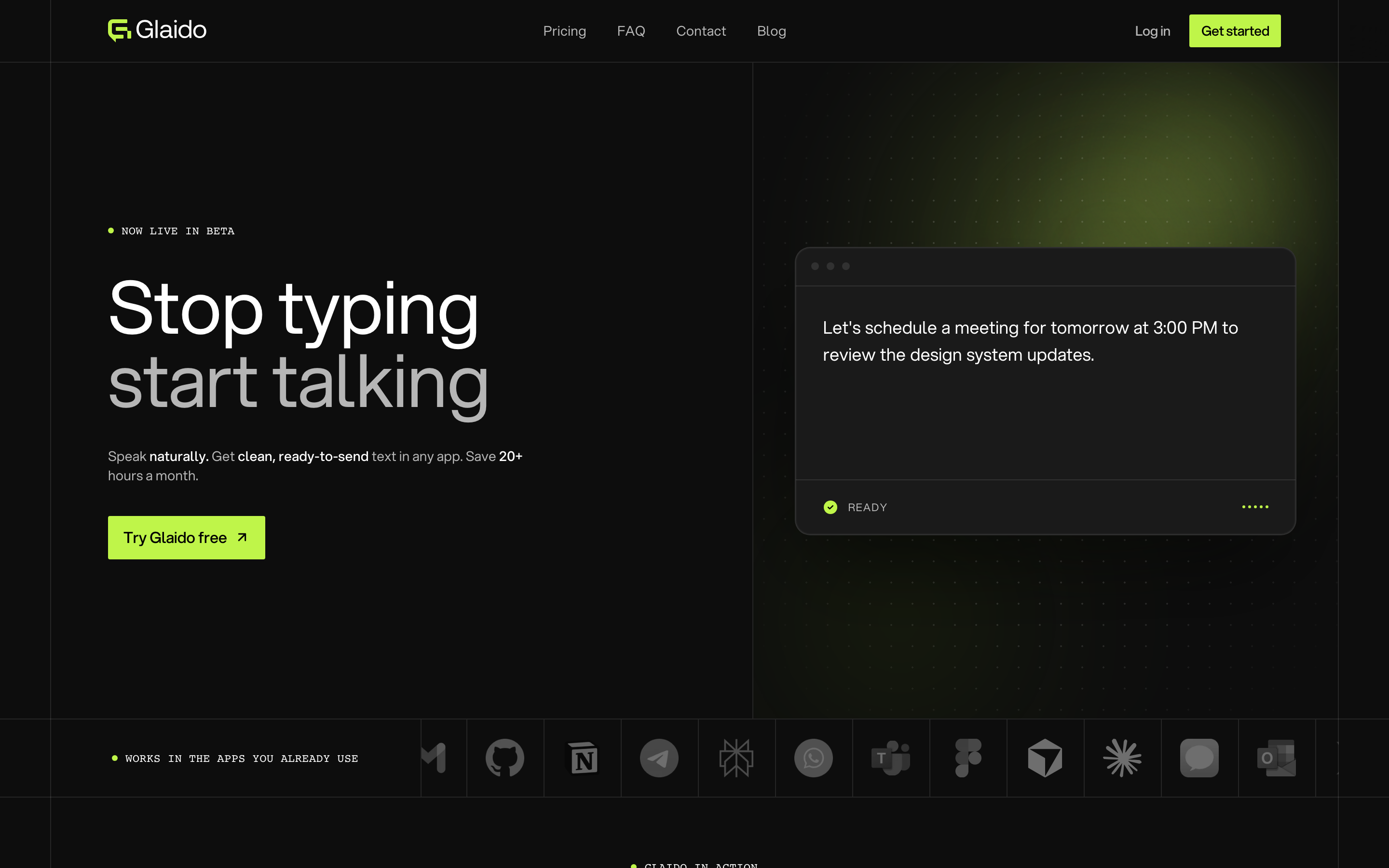This screenshot has height=868, width=1389.
Task: Click the Messages bubble icon
Action: [1199, 758]
